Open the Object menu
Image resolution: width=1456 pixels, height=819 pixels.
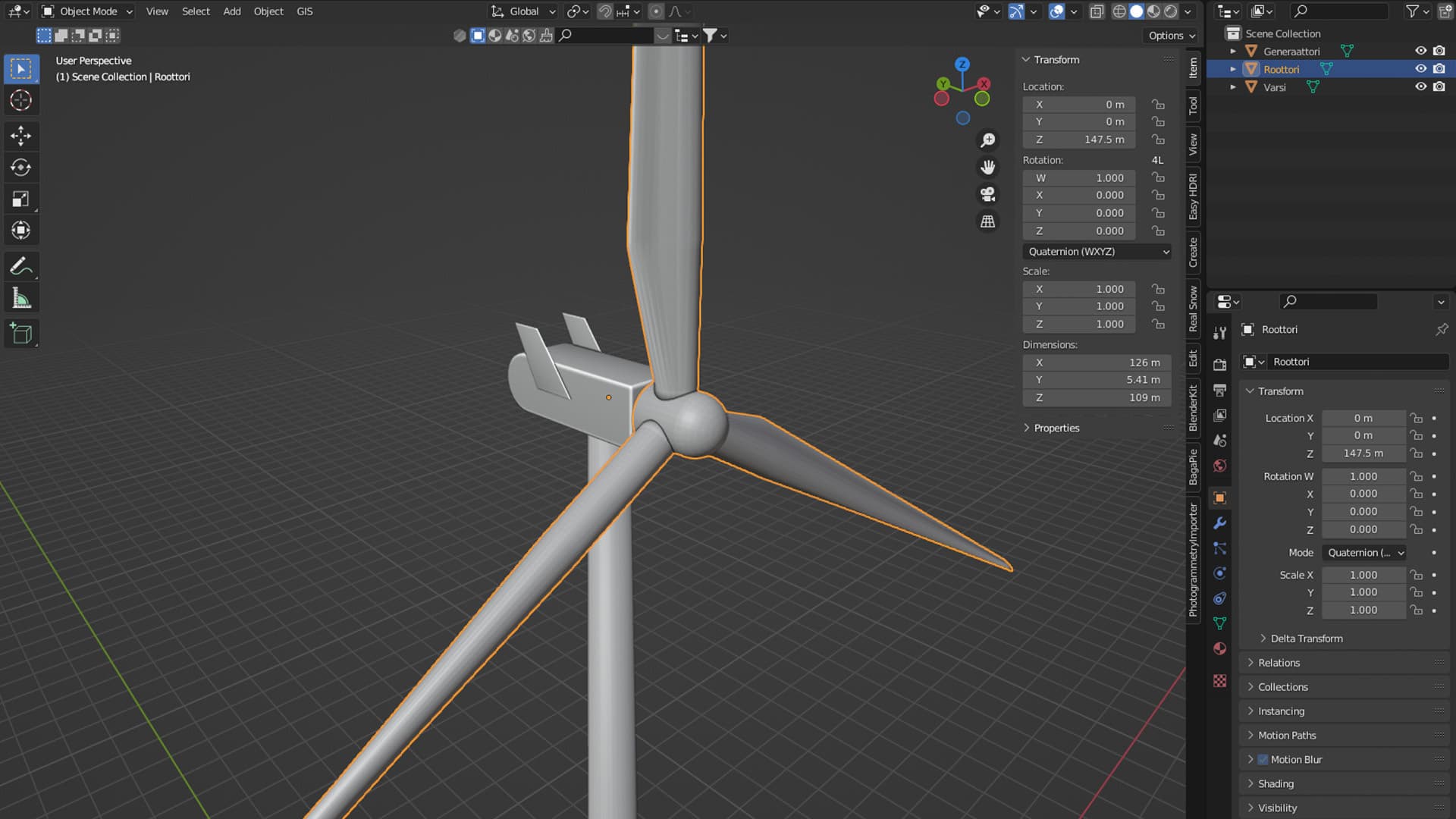tap(268, 11)
